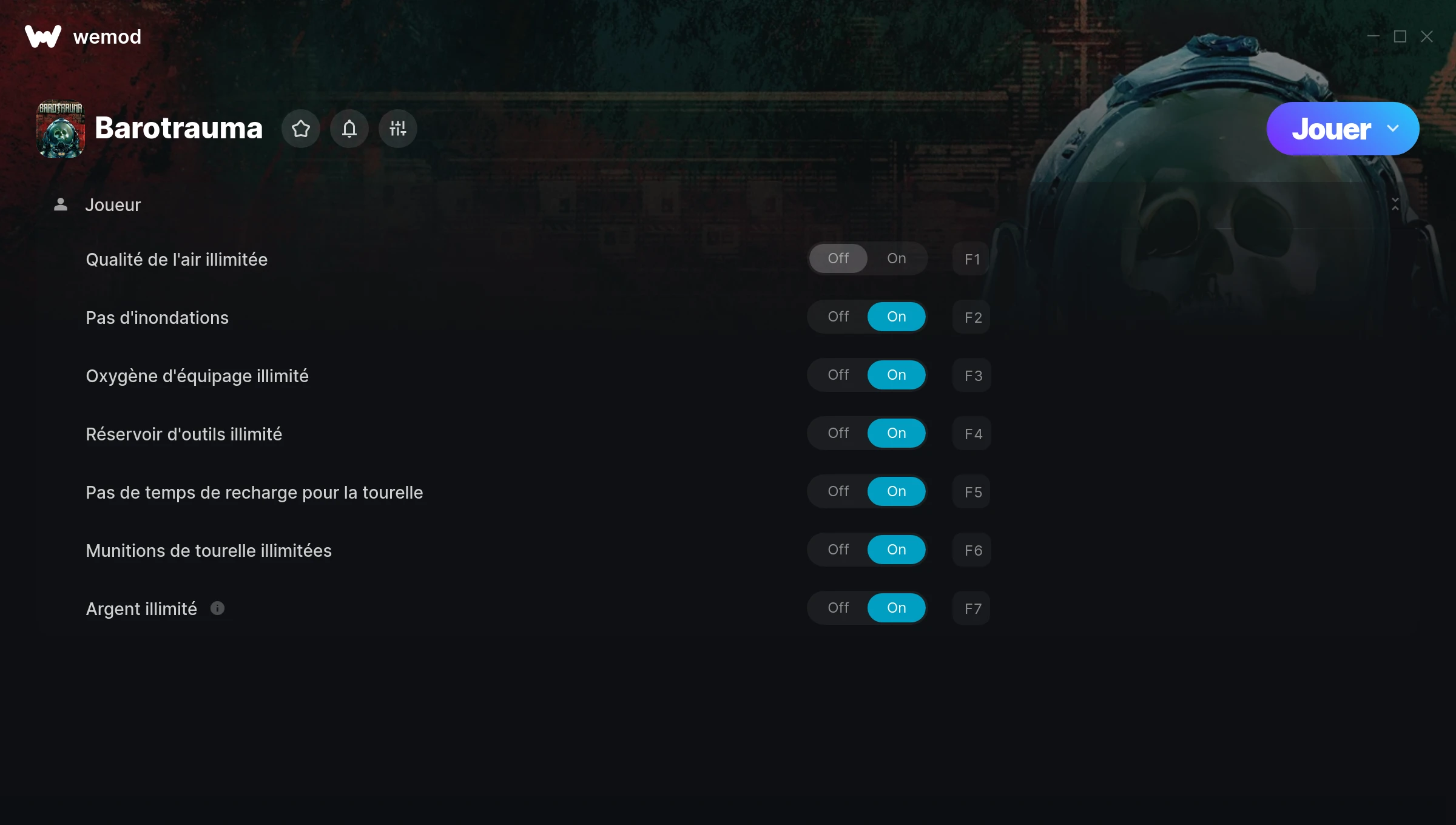Click the Joueur person icon
This screenshot has height=825, width=1456.
tap(61, 204)
